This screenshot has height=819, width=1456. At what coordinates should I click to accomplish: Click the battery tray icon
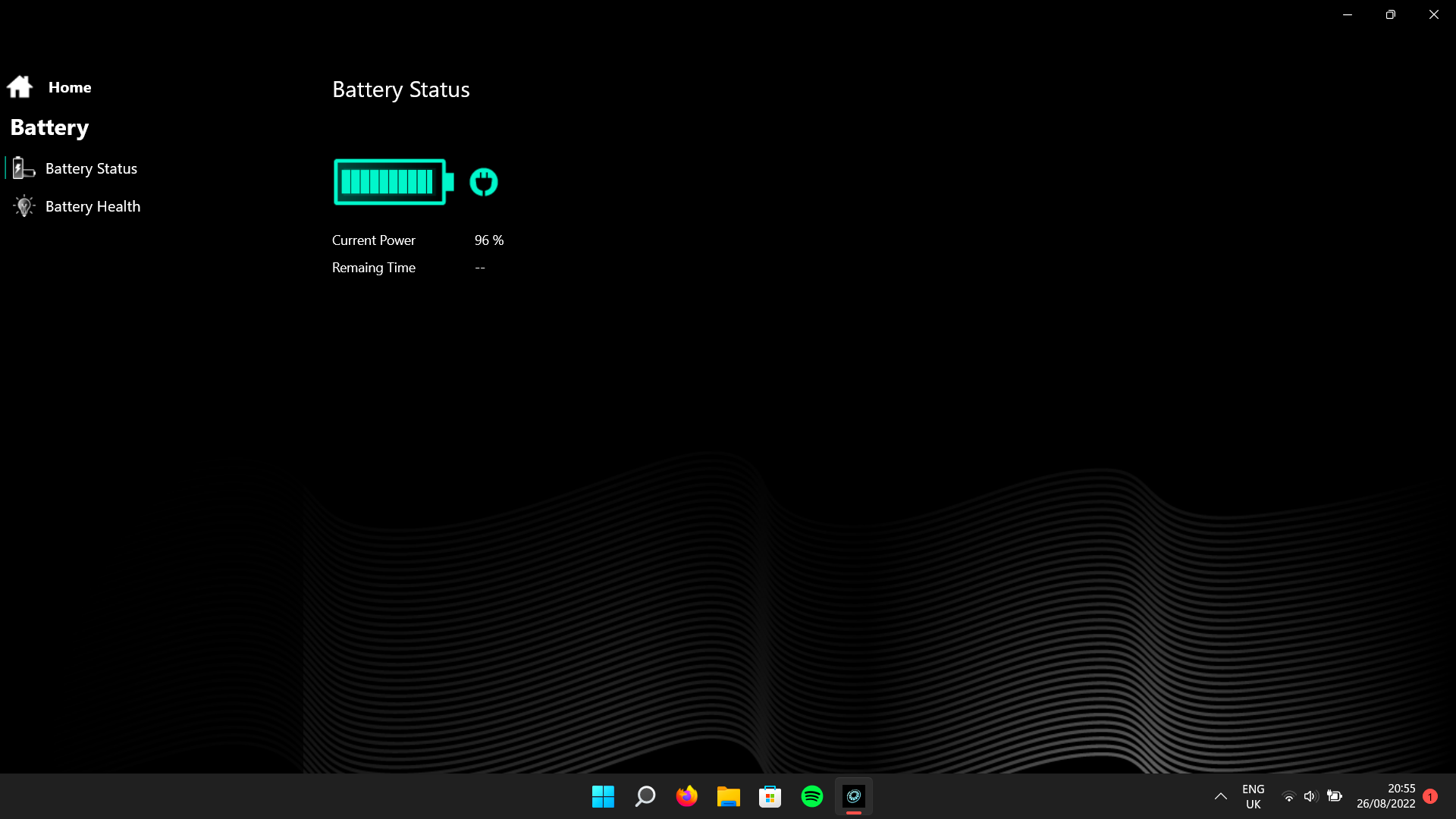coord(1335,796)
